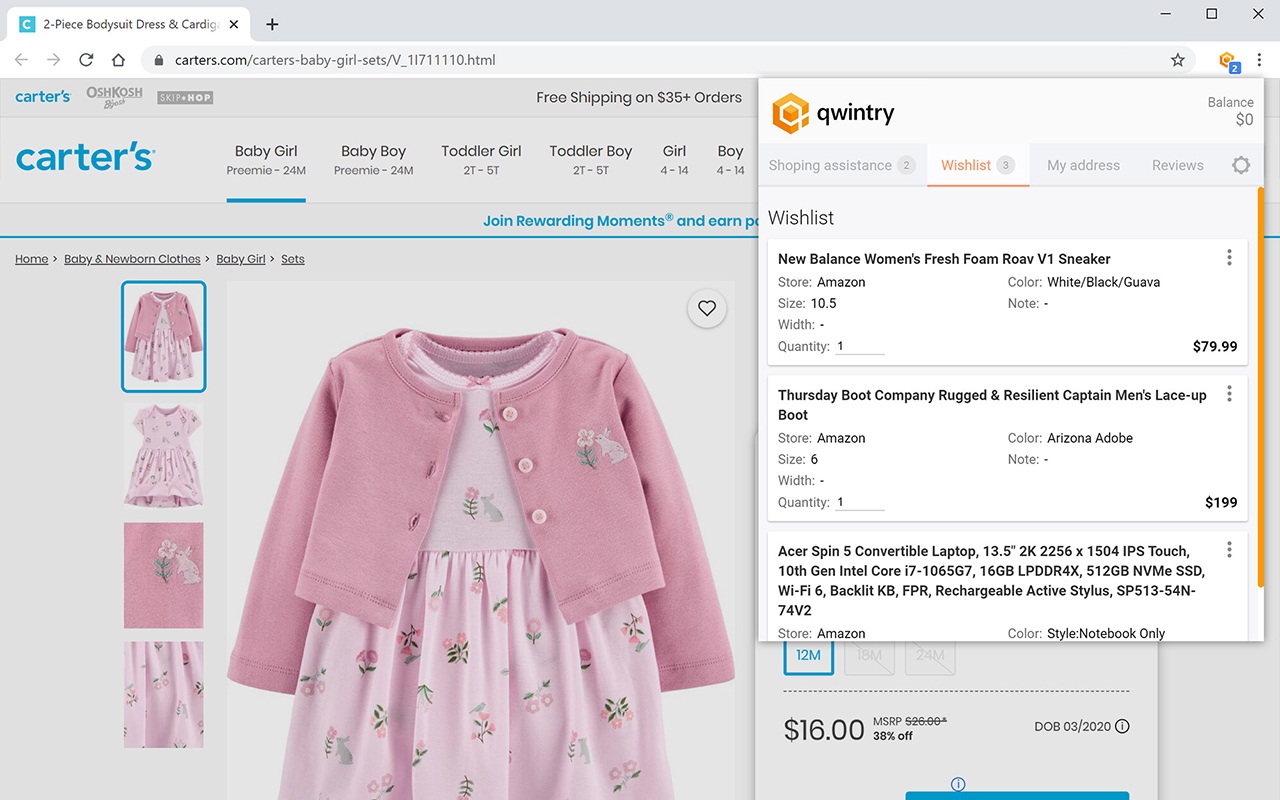Select size 12M
This screenshot has width=1280, height=800.
coord(808,655)
